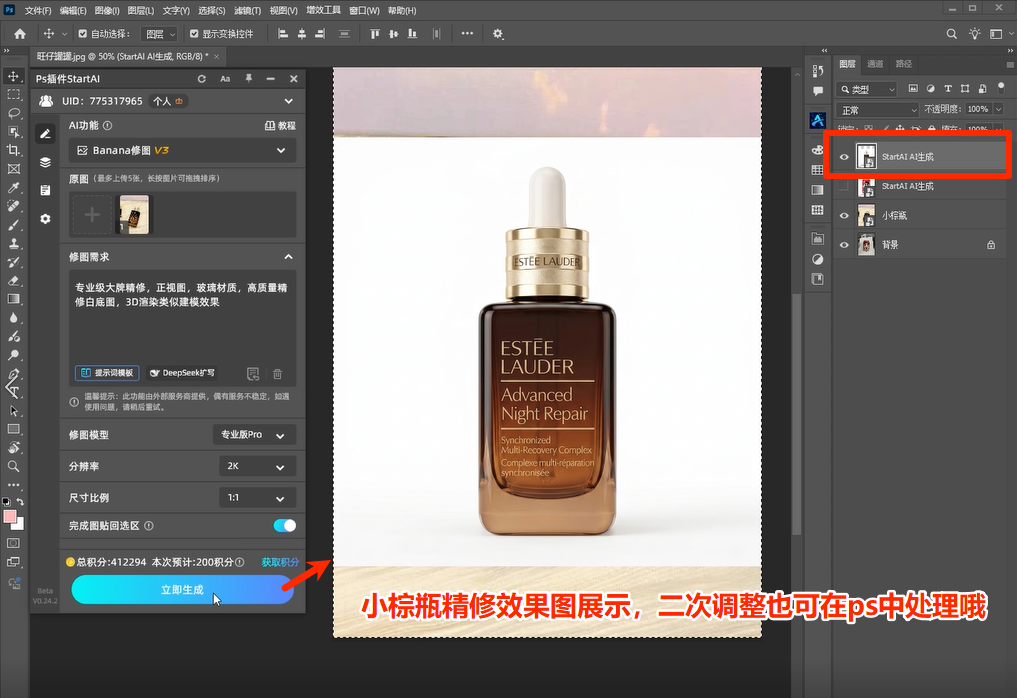Image resolution: width=1017 pixels, height=698 pixels.
Task: Click the three-dots more options in options bar
Action: tap(467, 34)
